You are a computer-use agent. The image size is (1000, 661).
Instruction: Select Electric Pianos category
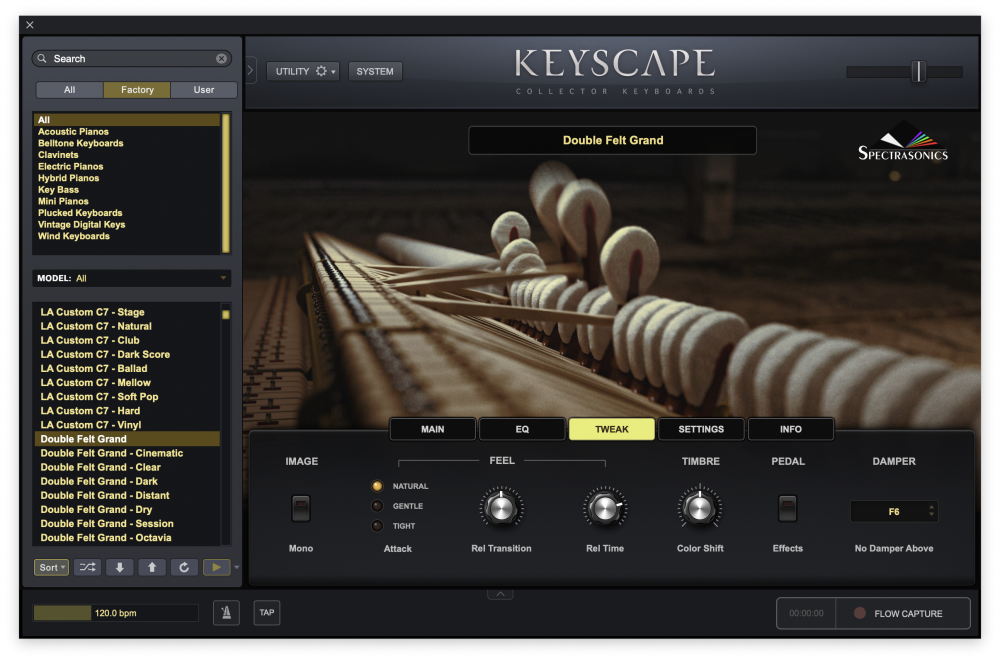coord(70,167)
